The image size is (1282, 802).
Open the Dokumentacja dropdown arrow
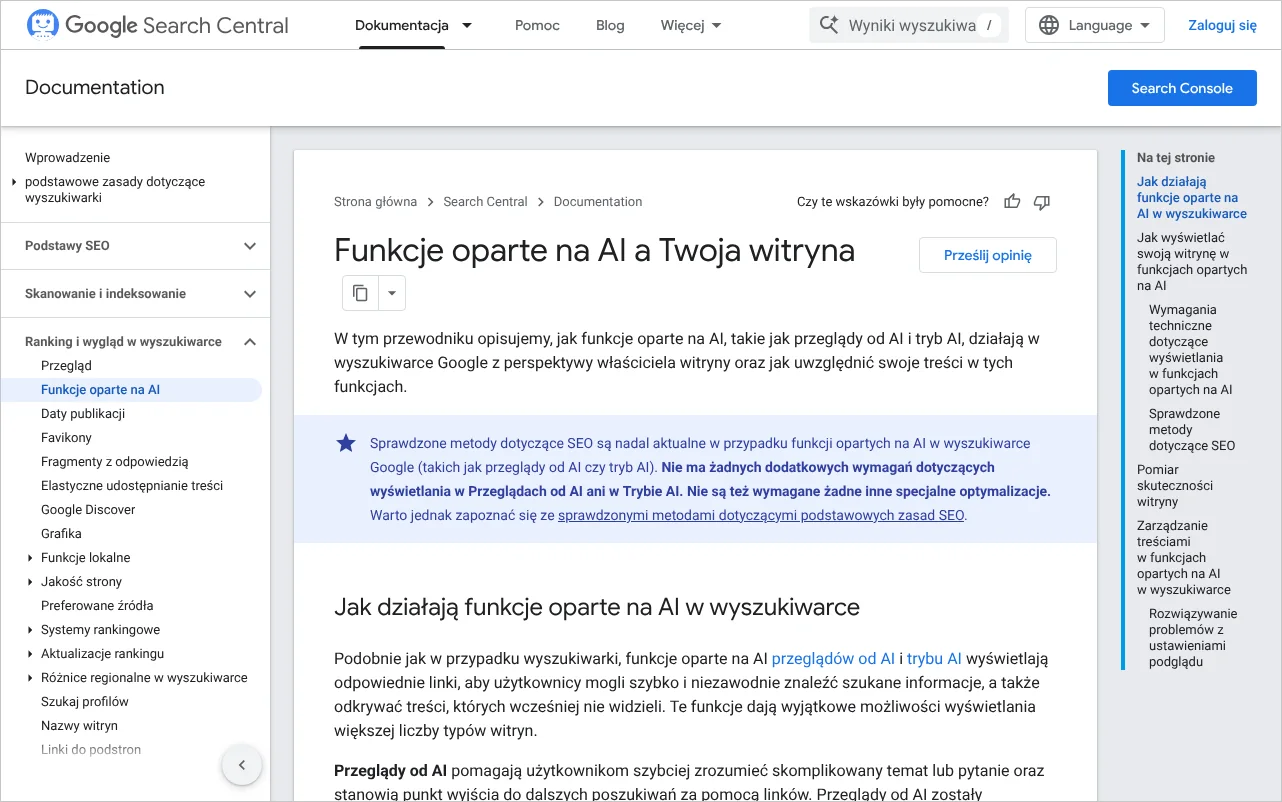point(467,26)
